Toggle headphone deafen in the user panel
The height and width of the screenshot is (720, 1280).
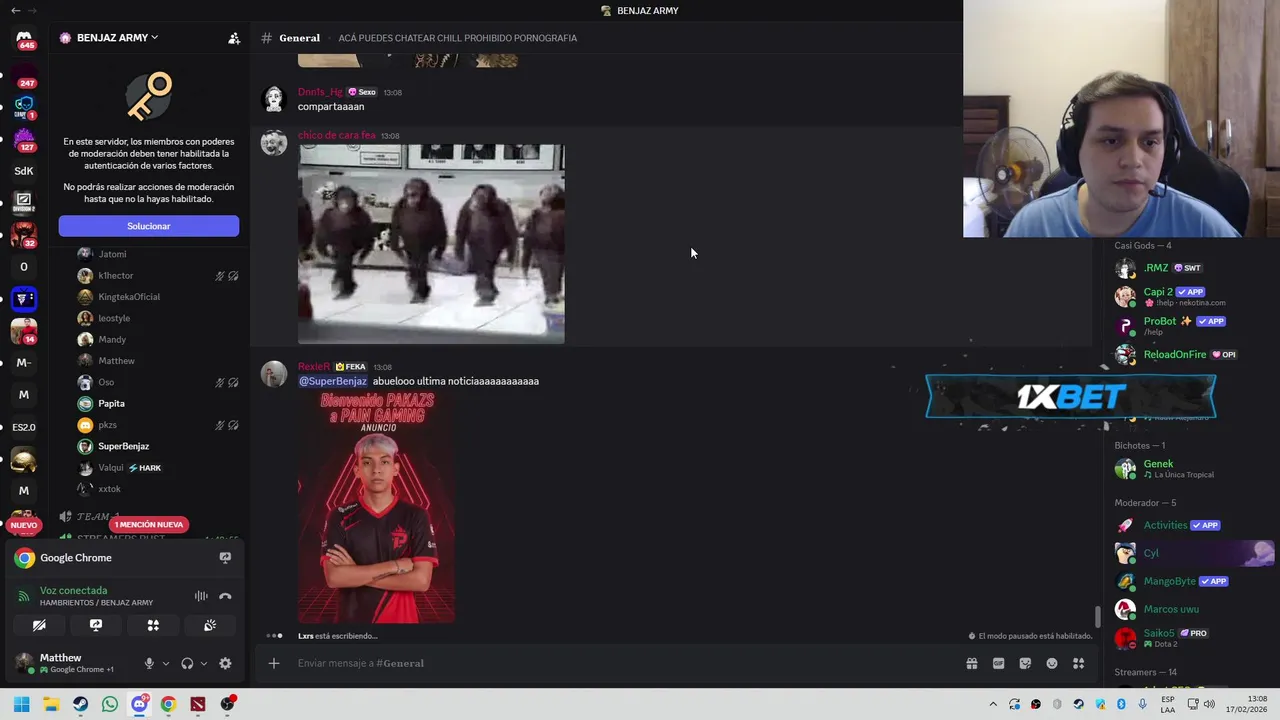(x=187, y=663)
